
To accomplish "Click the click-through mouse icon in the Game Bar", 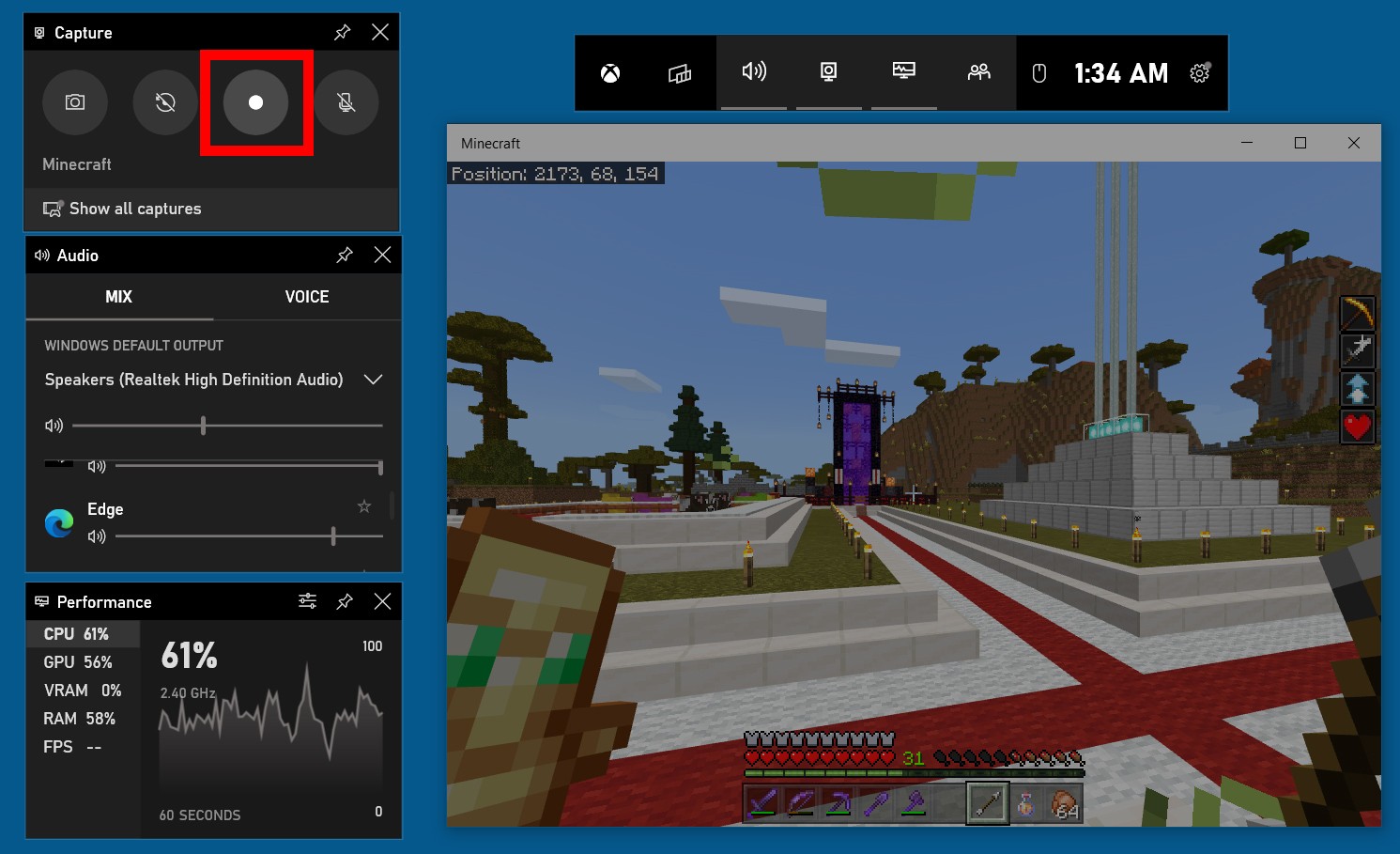I will 1038,73.
